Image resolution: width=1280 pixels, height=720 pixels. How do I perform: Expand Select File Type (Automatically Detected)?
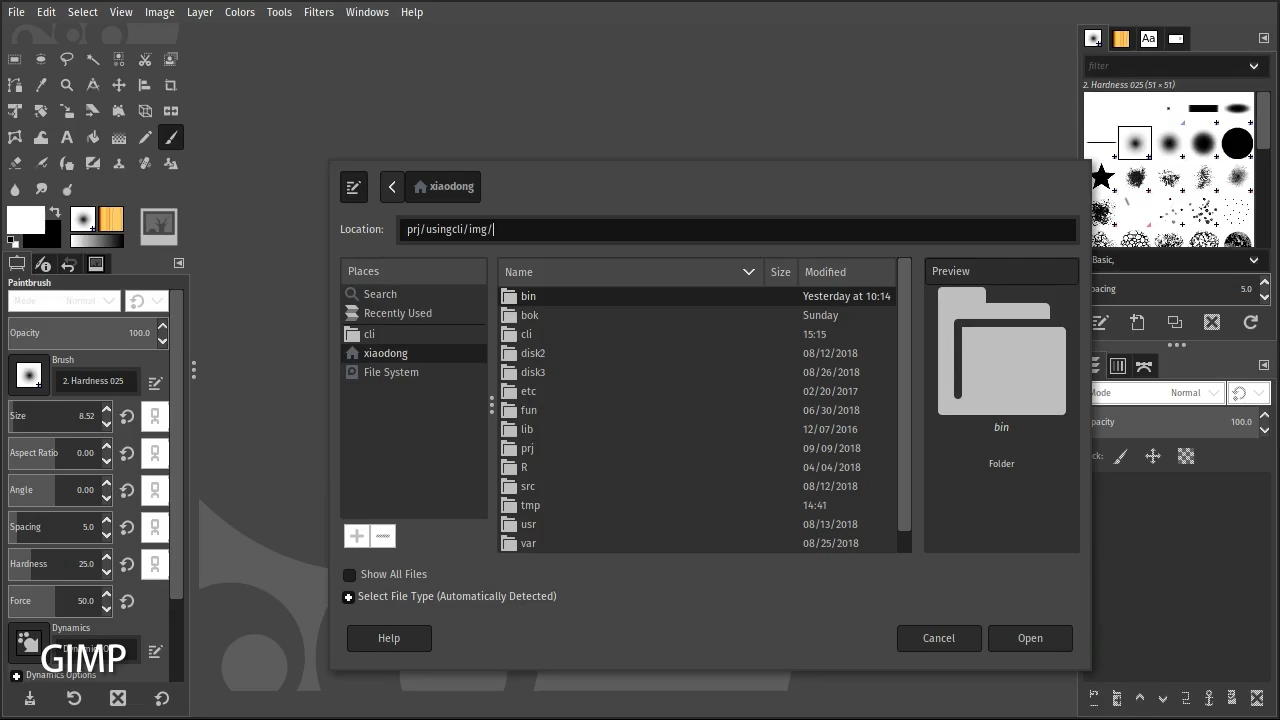[349, 597]
